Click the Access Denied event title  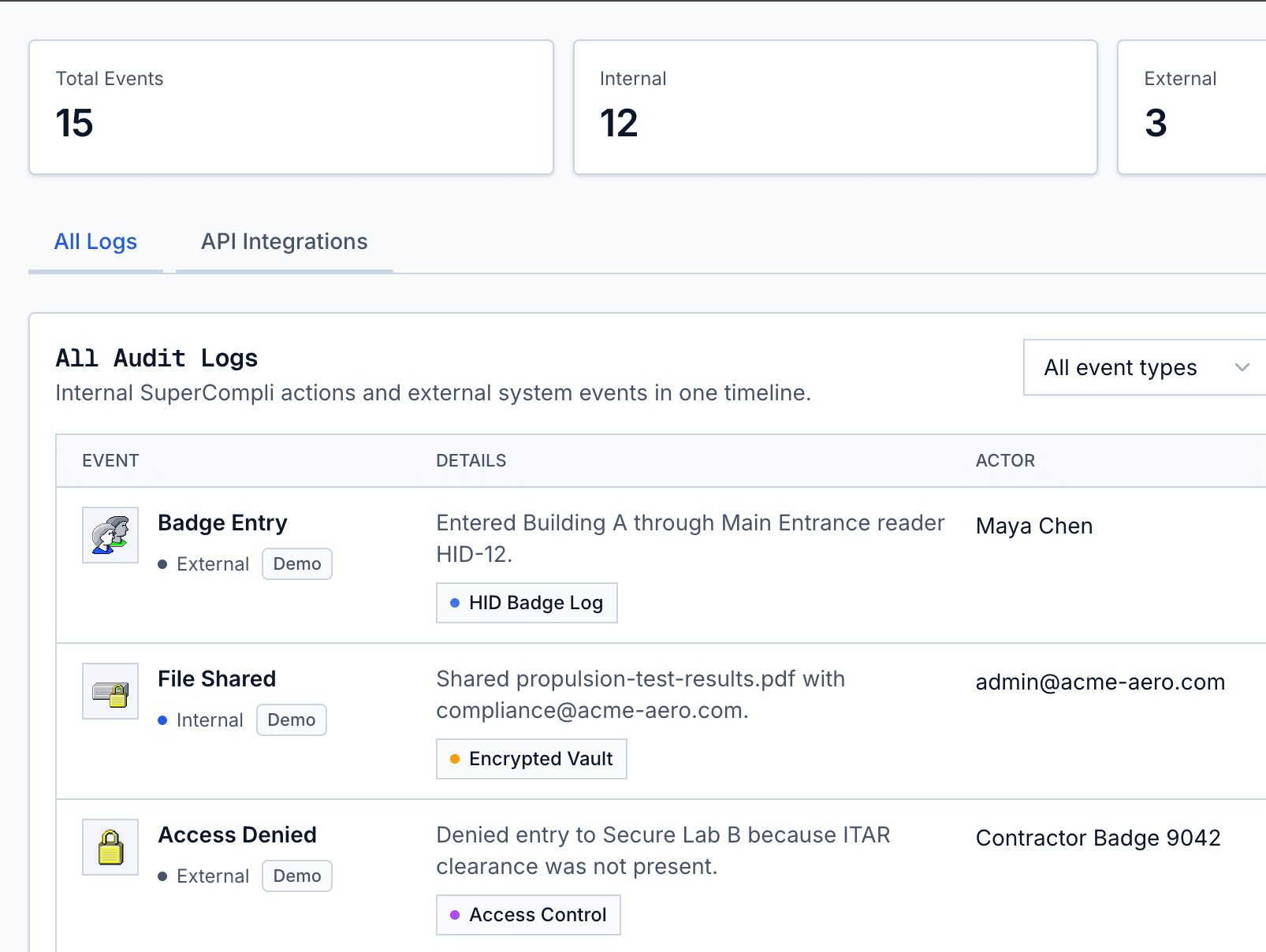coord(237,835)
